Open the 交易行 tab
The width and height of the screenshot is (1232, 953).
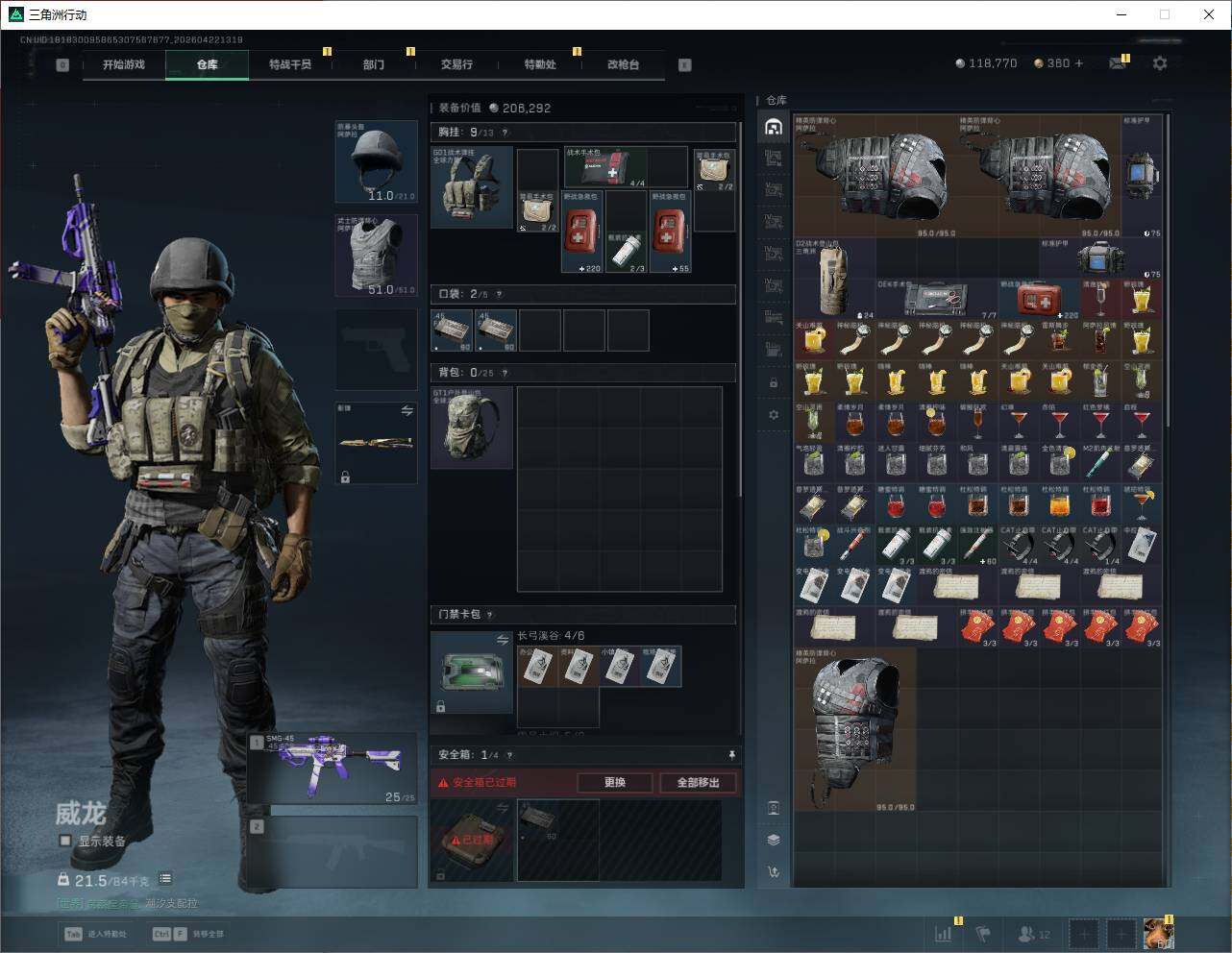coord(456,64)
